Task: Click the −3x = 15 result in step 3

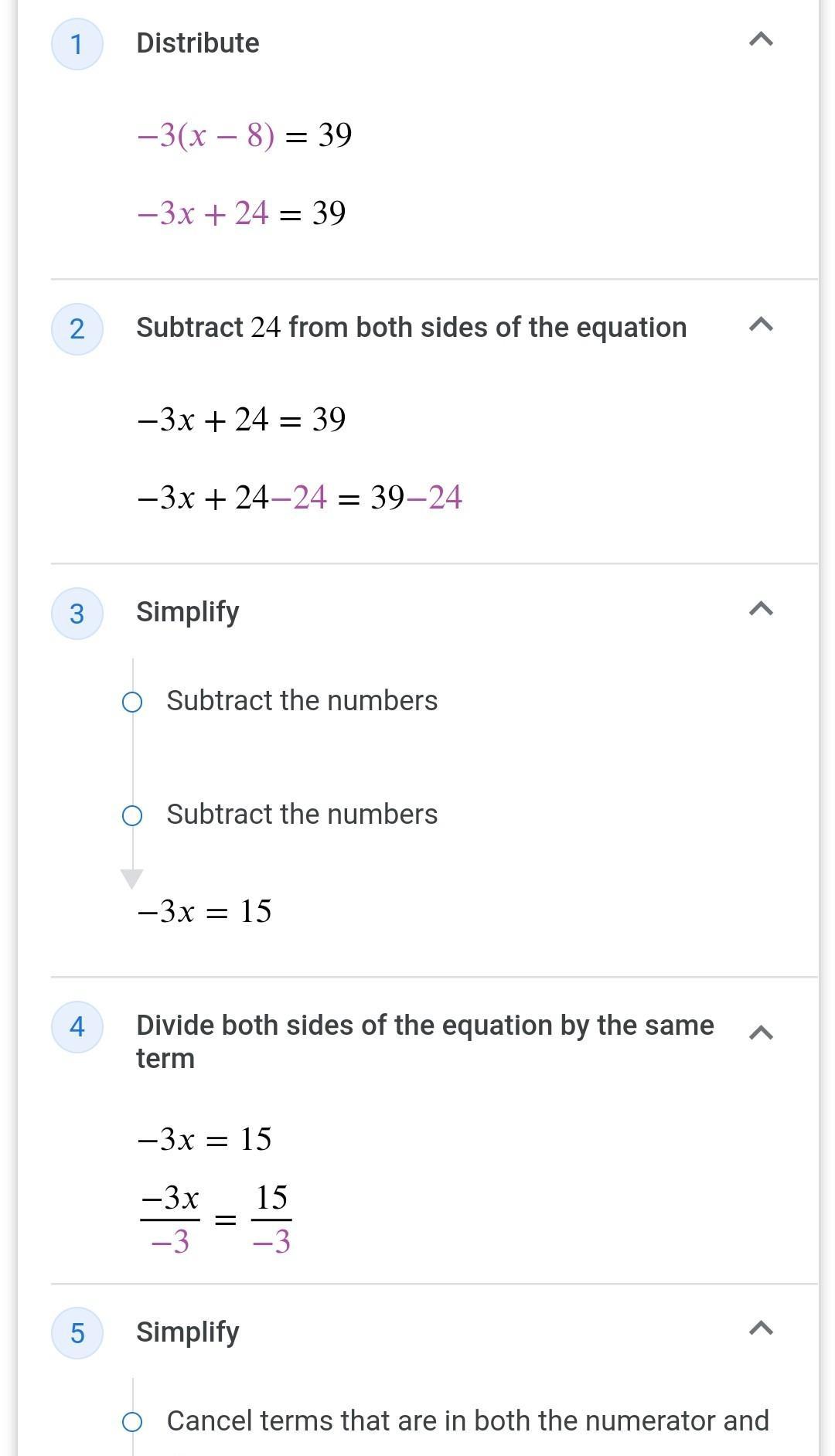Action: (x=204, y=912)
